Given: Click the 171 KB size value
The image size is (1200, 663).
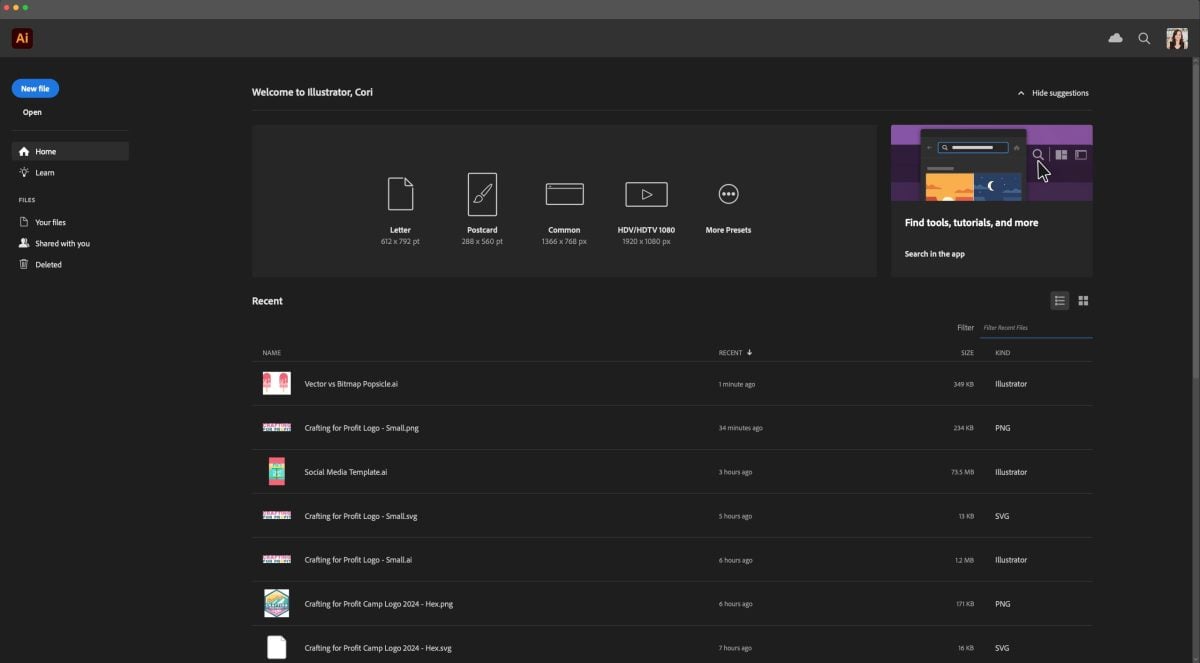Looking at the screenshot, I should pyautogui.click(x=964, y=604).
